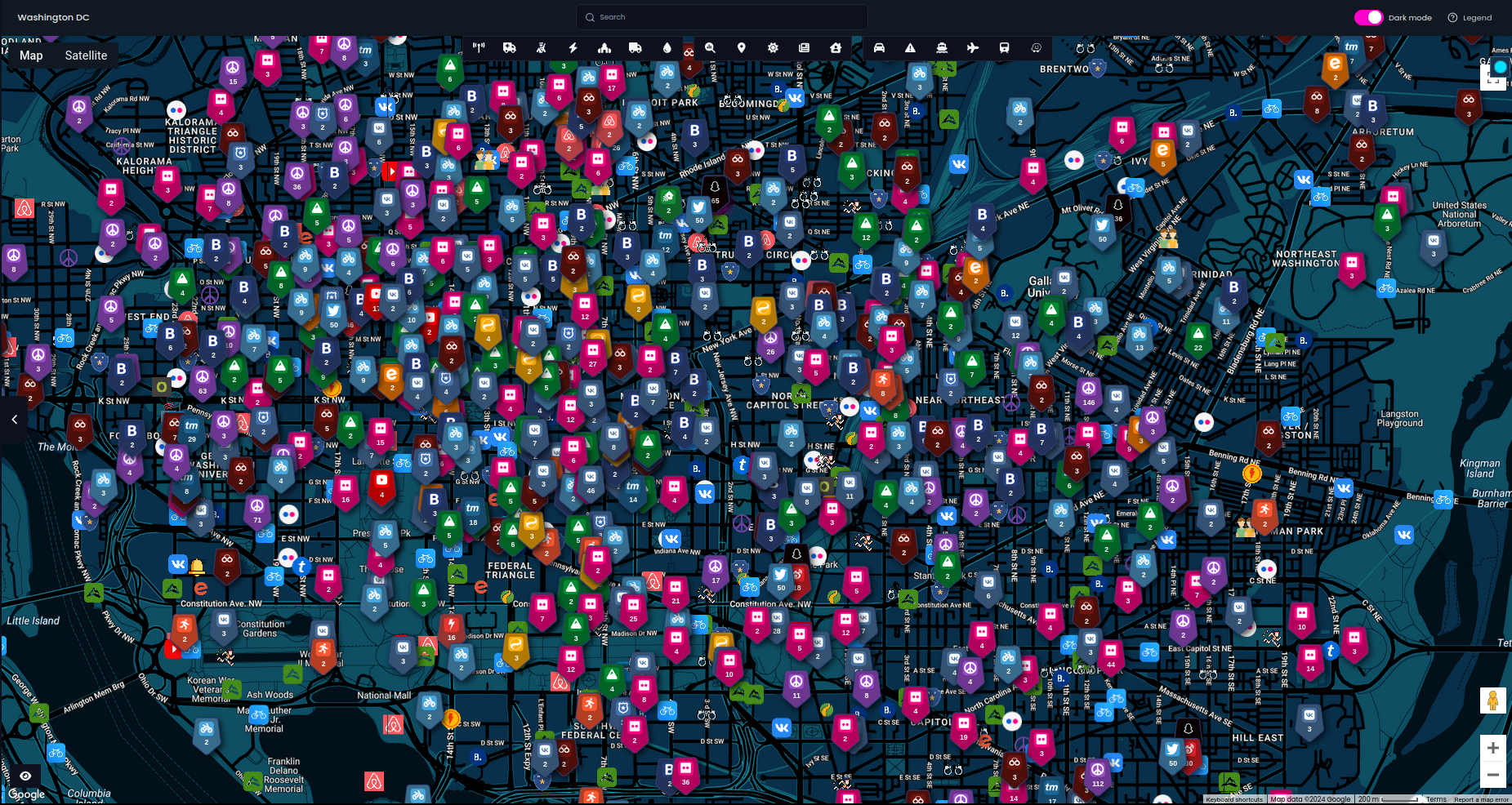The width and height of the screenshot is (1512, 805).
Task: Click the National Mall map label
Action: point(384,696)
